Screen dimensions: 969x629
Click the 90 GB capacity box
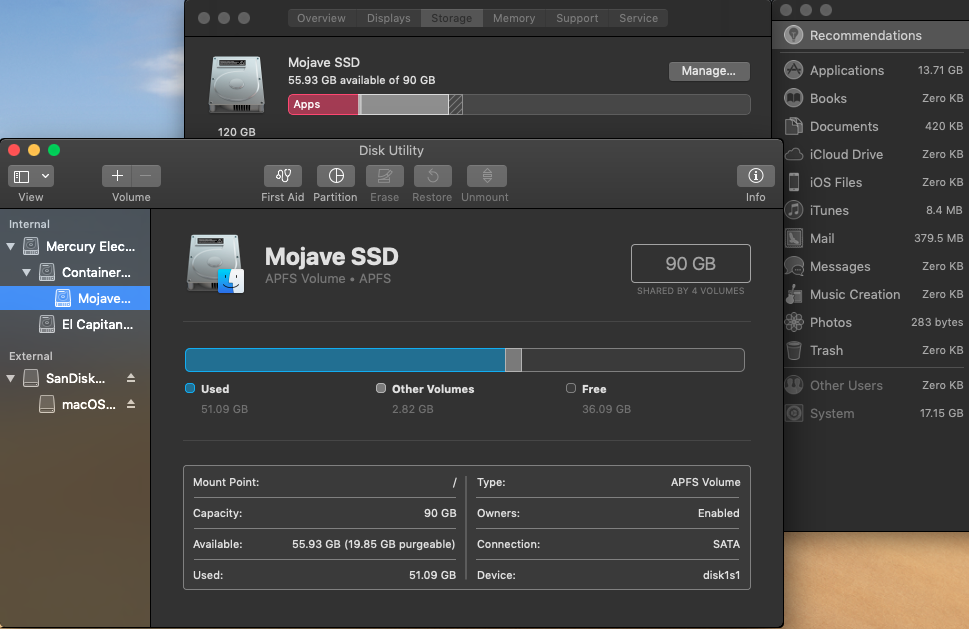[690, 264]
